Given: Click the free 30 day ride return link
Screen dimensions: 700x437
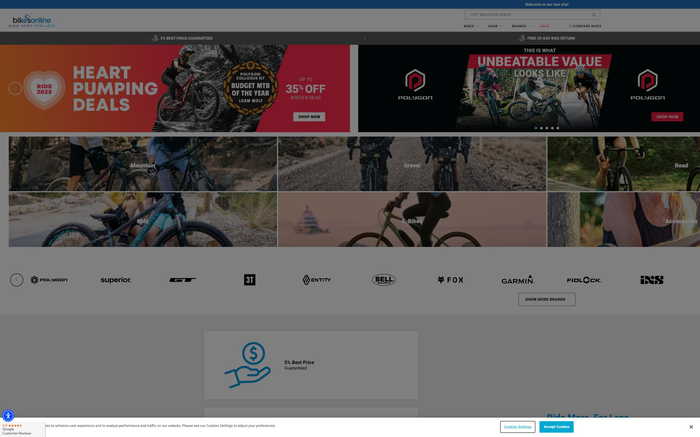Looking at the screenshot, I should coord(547,38).
